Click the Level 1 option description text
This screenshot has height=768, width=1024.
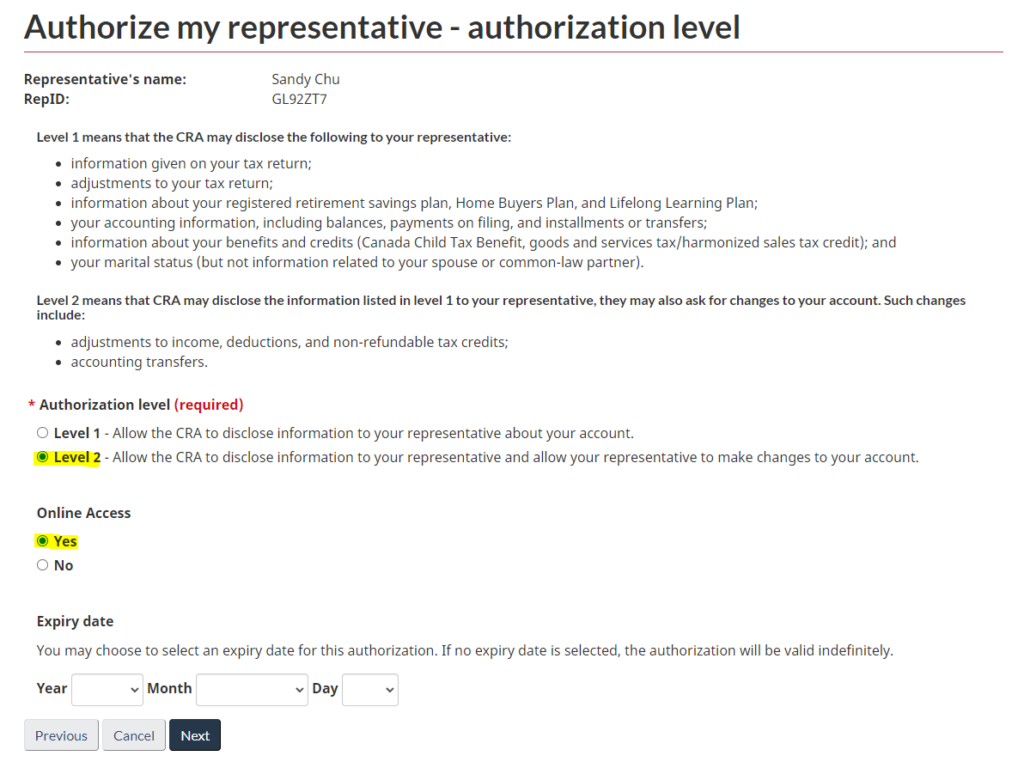point(368,433)
